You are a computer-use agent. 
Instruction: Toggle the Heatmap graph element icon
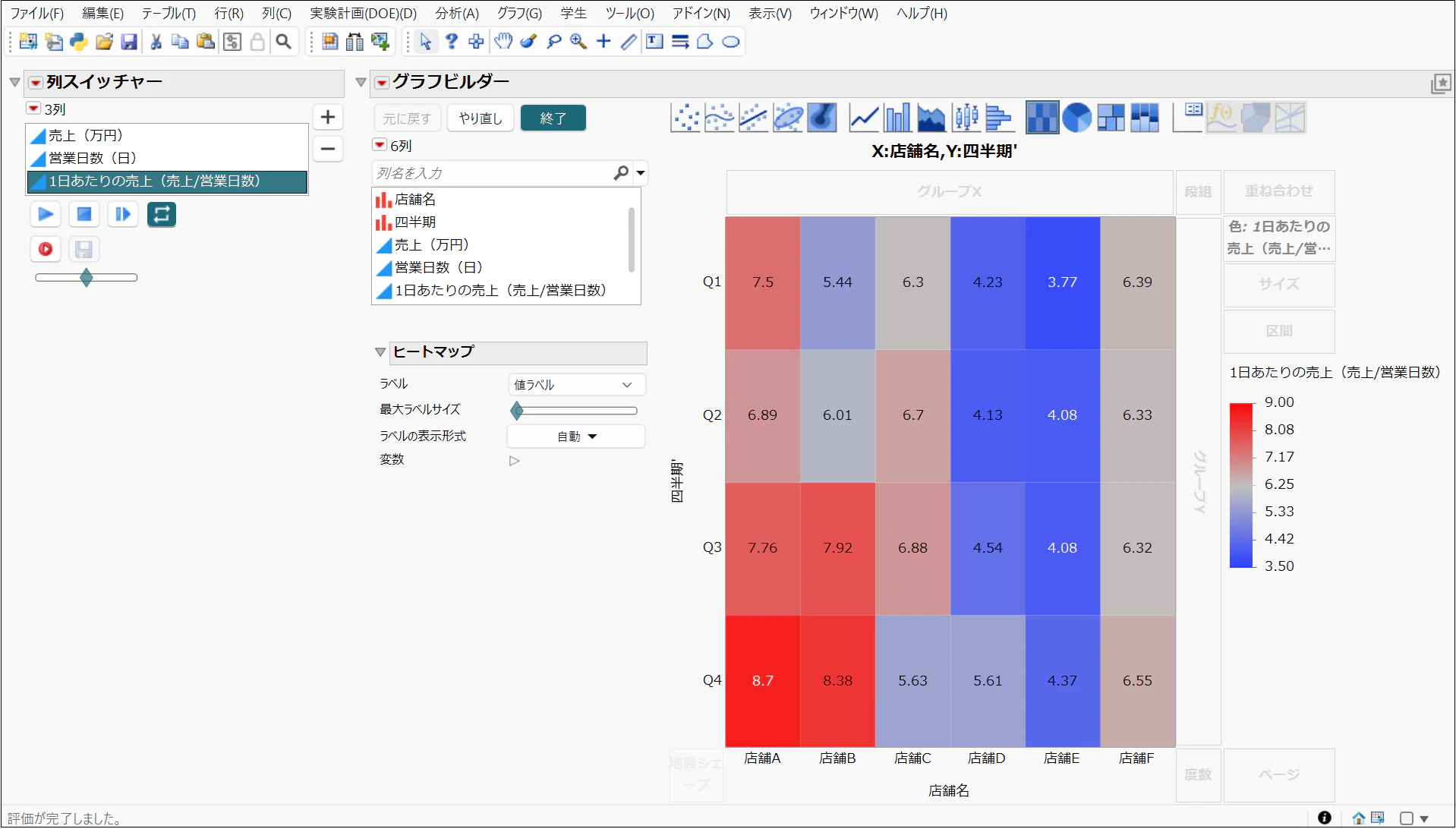click(x=1042, y=118)
